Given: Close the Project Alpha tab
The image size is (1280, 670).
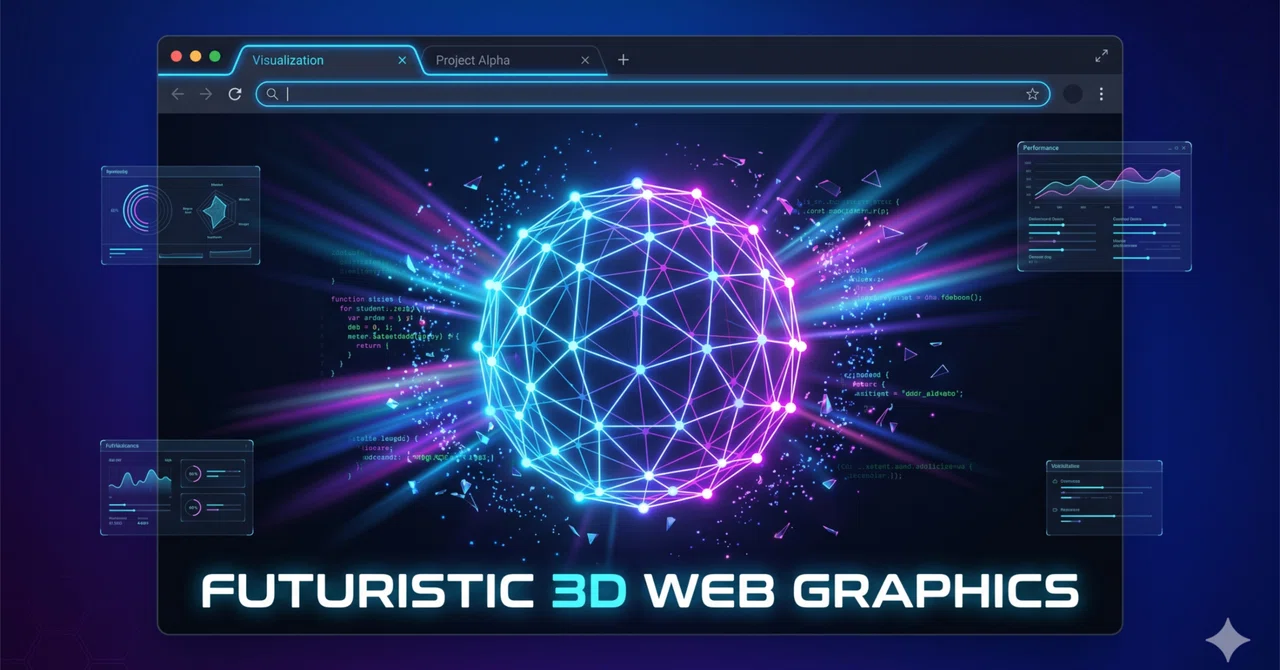Looking at the screenshot, I should [x=586, y=60].
